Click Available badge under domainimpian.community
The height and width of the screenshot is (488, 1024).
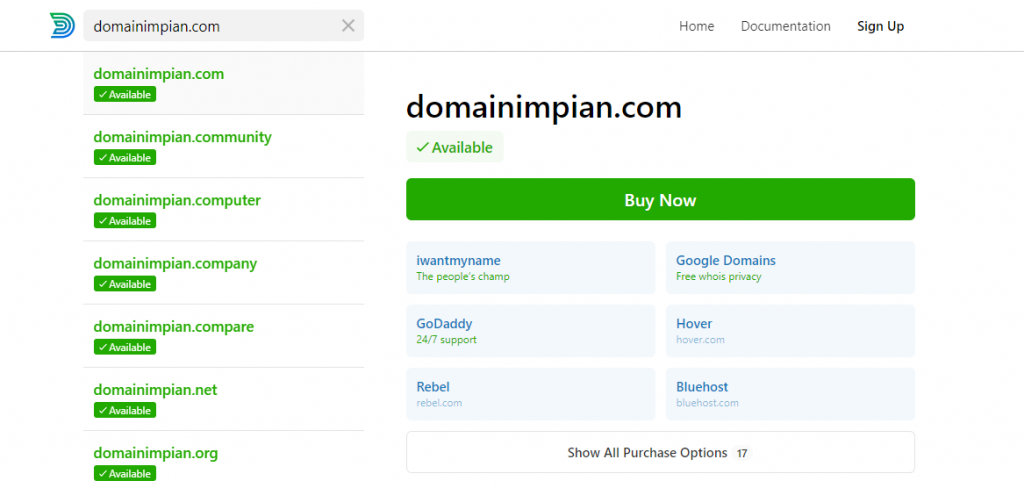click(125, 157)
